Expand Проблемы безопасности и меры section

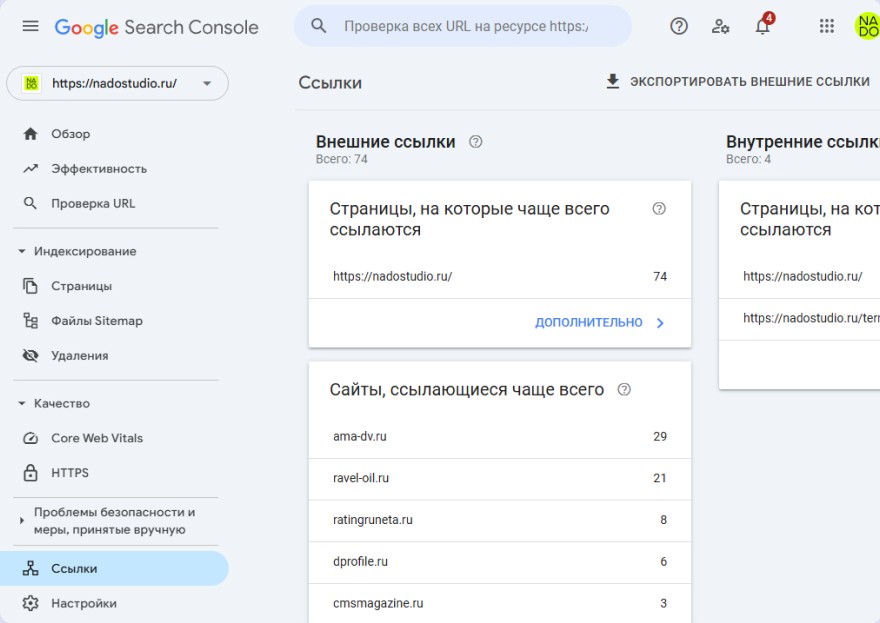[22, 521]
